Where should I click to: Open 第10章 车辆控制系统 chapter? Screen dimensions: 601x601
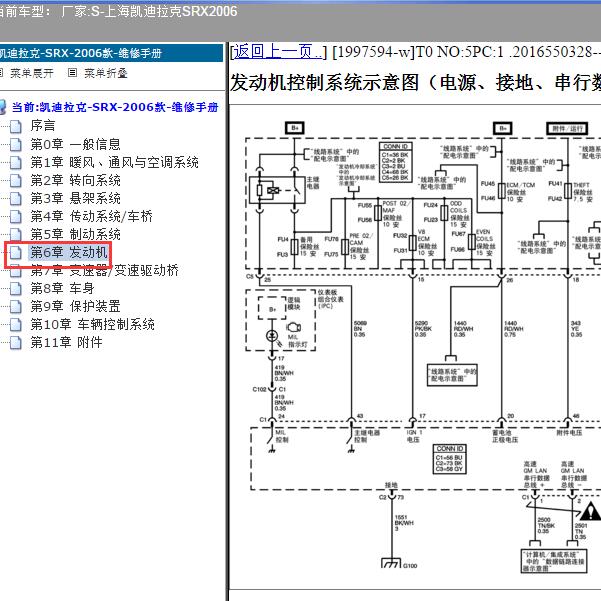tap(93, 324)
